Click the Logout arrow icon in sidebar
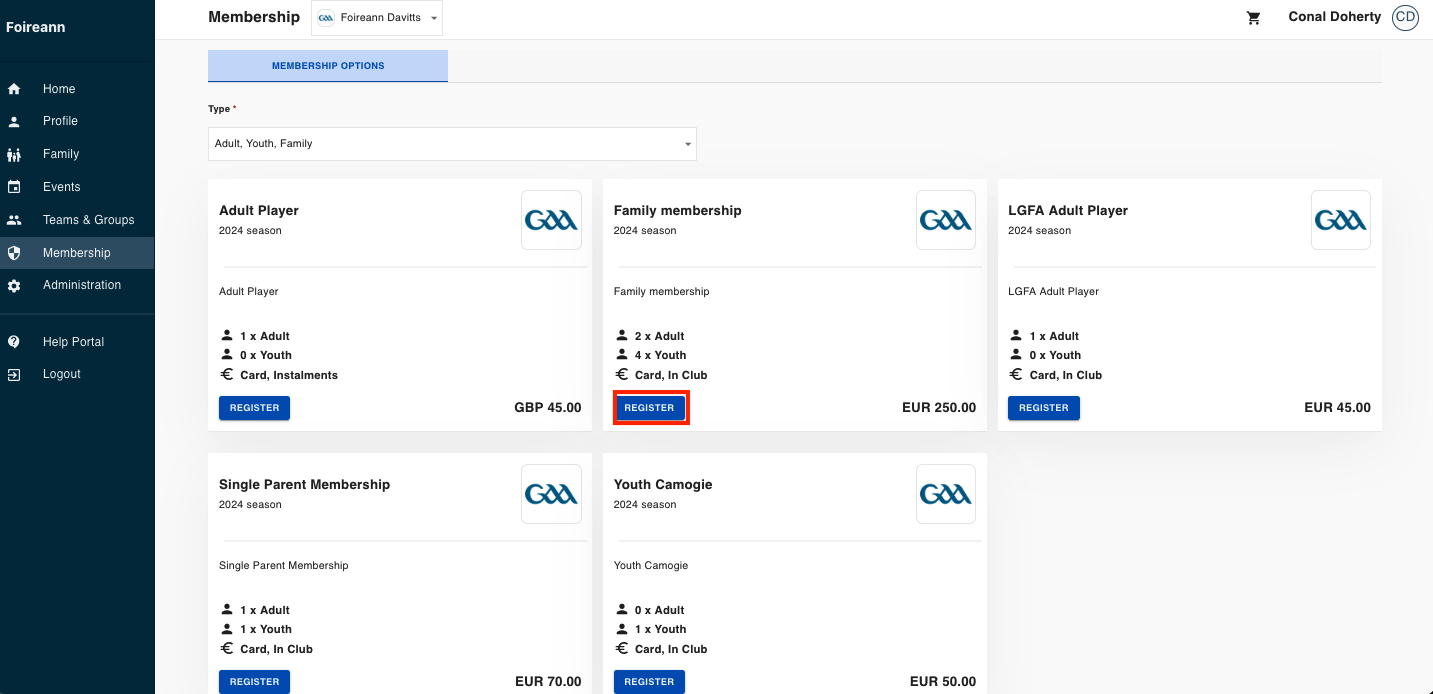1433x694 pixels. tap(14, 374)
